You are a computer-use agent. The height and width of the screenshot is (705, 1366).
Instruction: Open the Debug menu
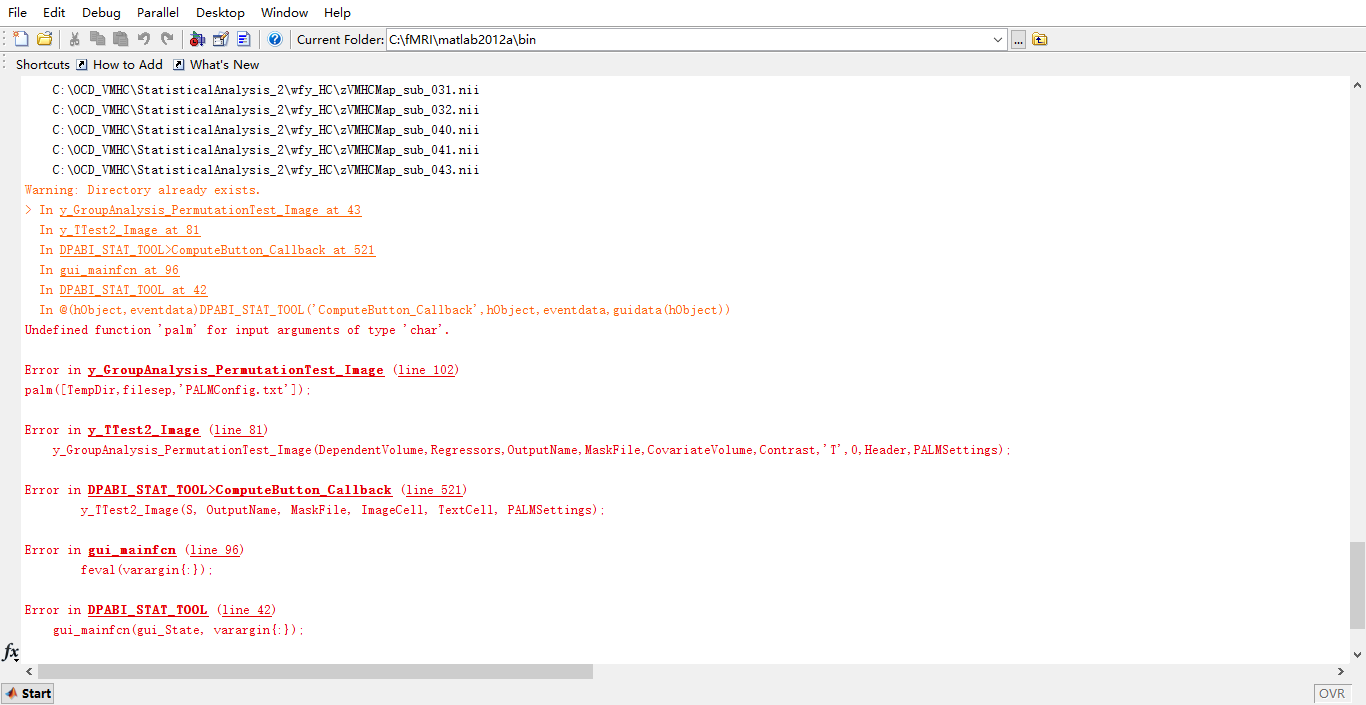click(x=101, y=12)
